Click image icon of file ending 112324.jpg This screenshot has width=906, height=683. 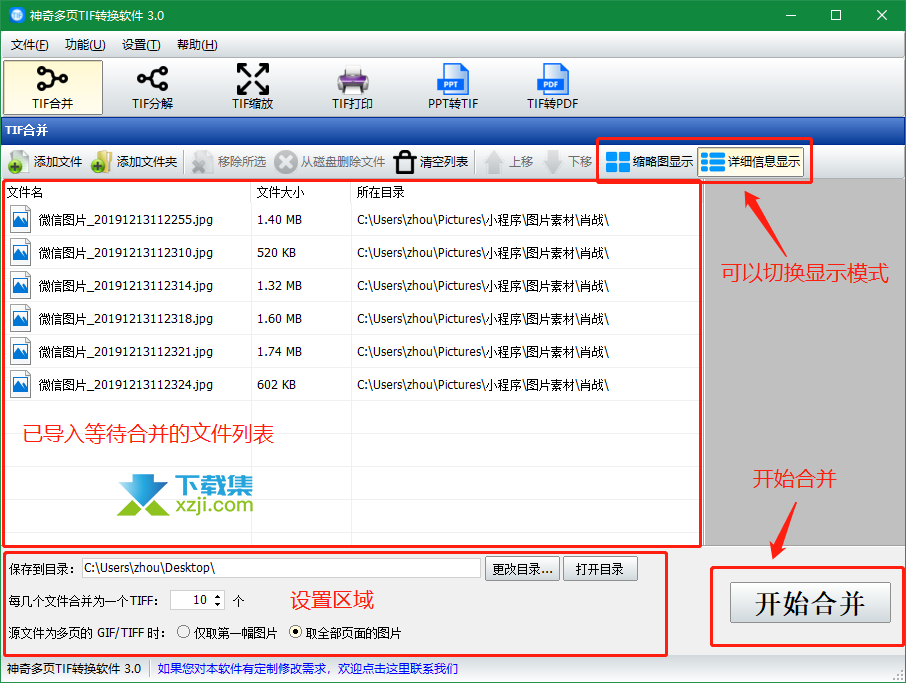20,384
